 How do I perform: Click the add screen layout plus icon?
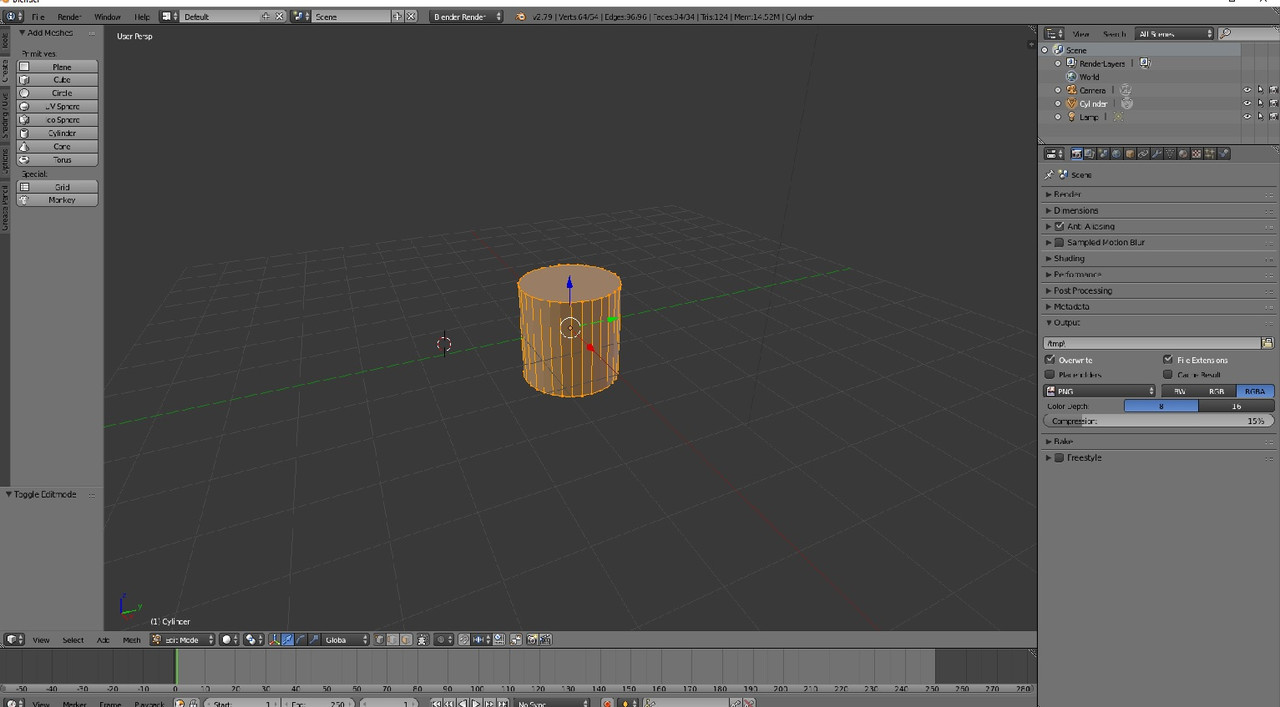(266, 17)
